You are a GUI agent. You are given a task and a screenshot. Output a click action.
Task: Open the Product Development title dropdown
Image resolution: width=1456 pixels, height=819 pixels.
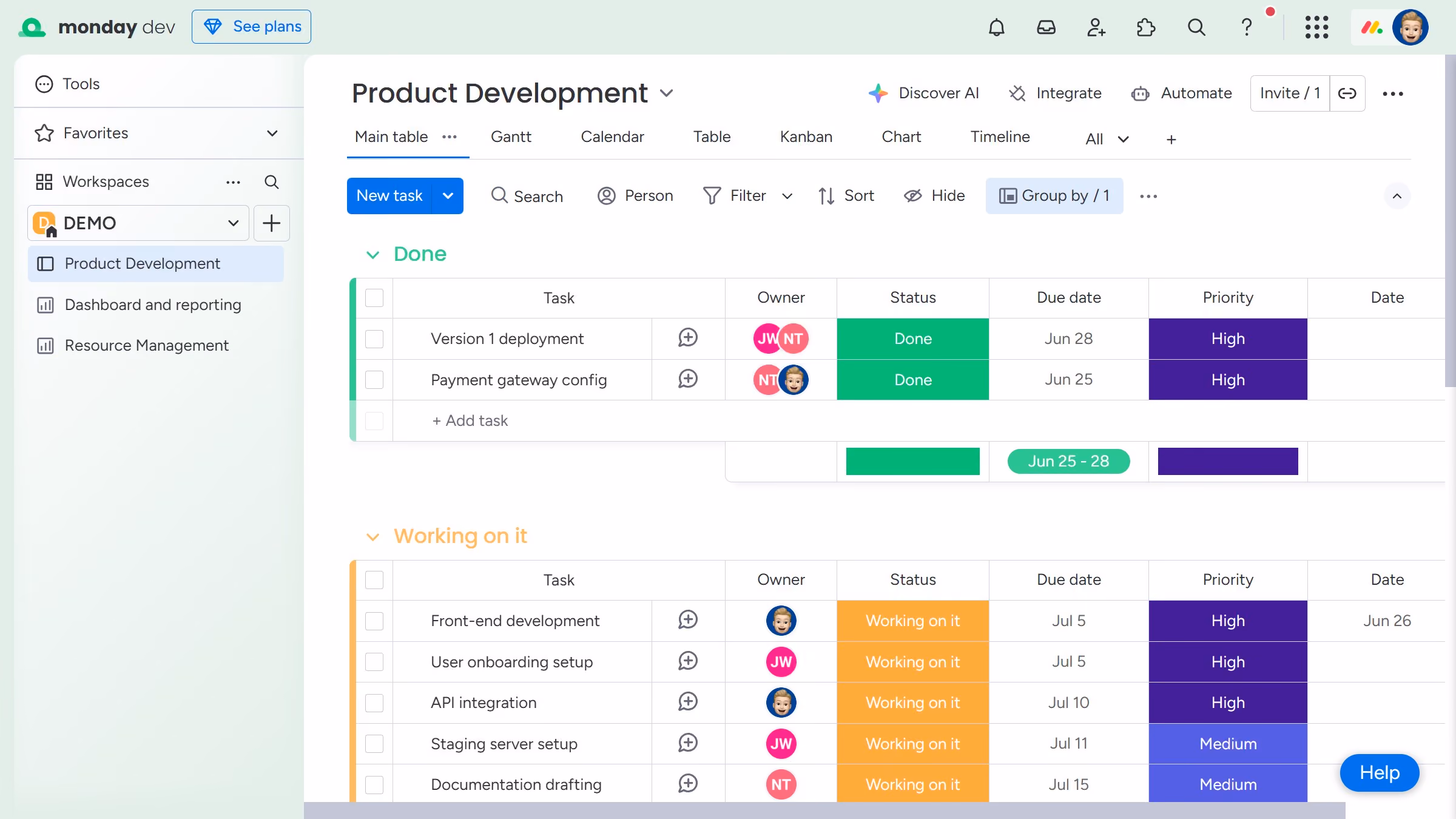coord(667,93)
